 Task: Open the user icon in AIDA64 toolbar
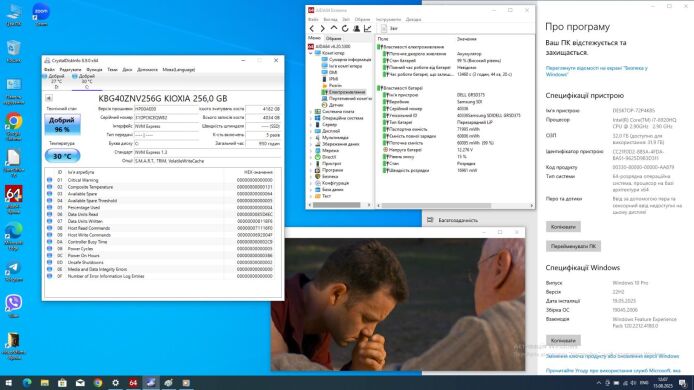tap(356, 28)
